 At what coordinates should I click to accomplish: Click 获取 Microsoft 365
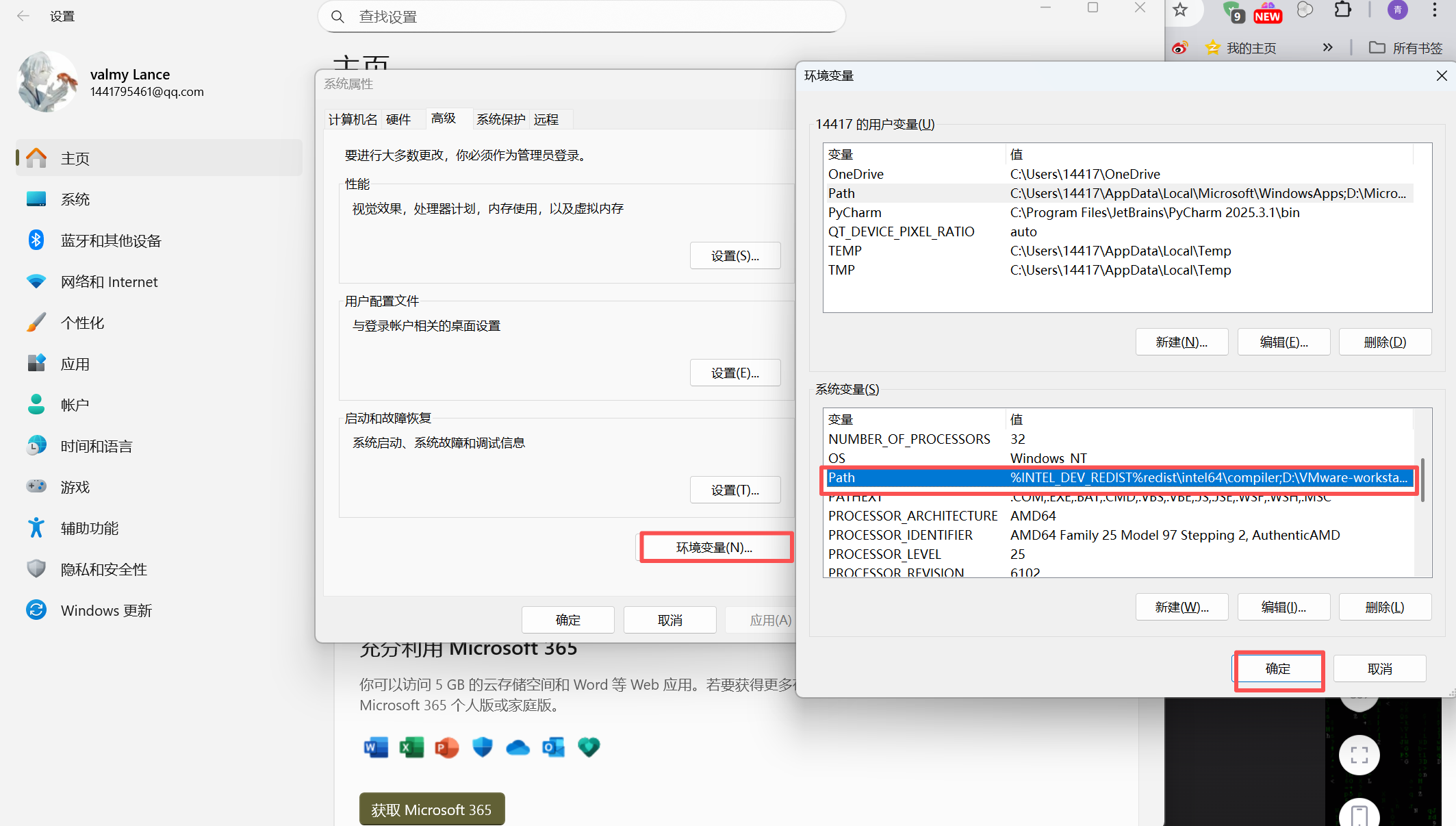pyautogui.click(x=431, y=809)
